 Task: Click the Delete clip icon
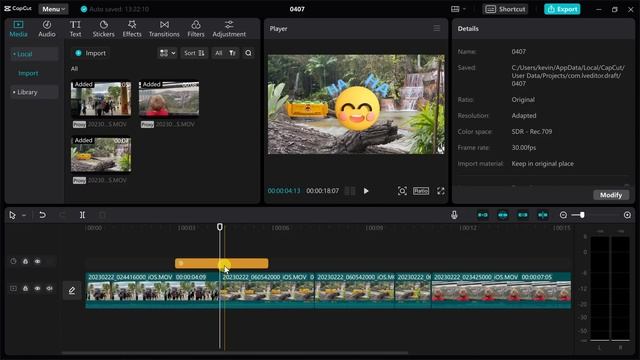(x=102, y=215)
